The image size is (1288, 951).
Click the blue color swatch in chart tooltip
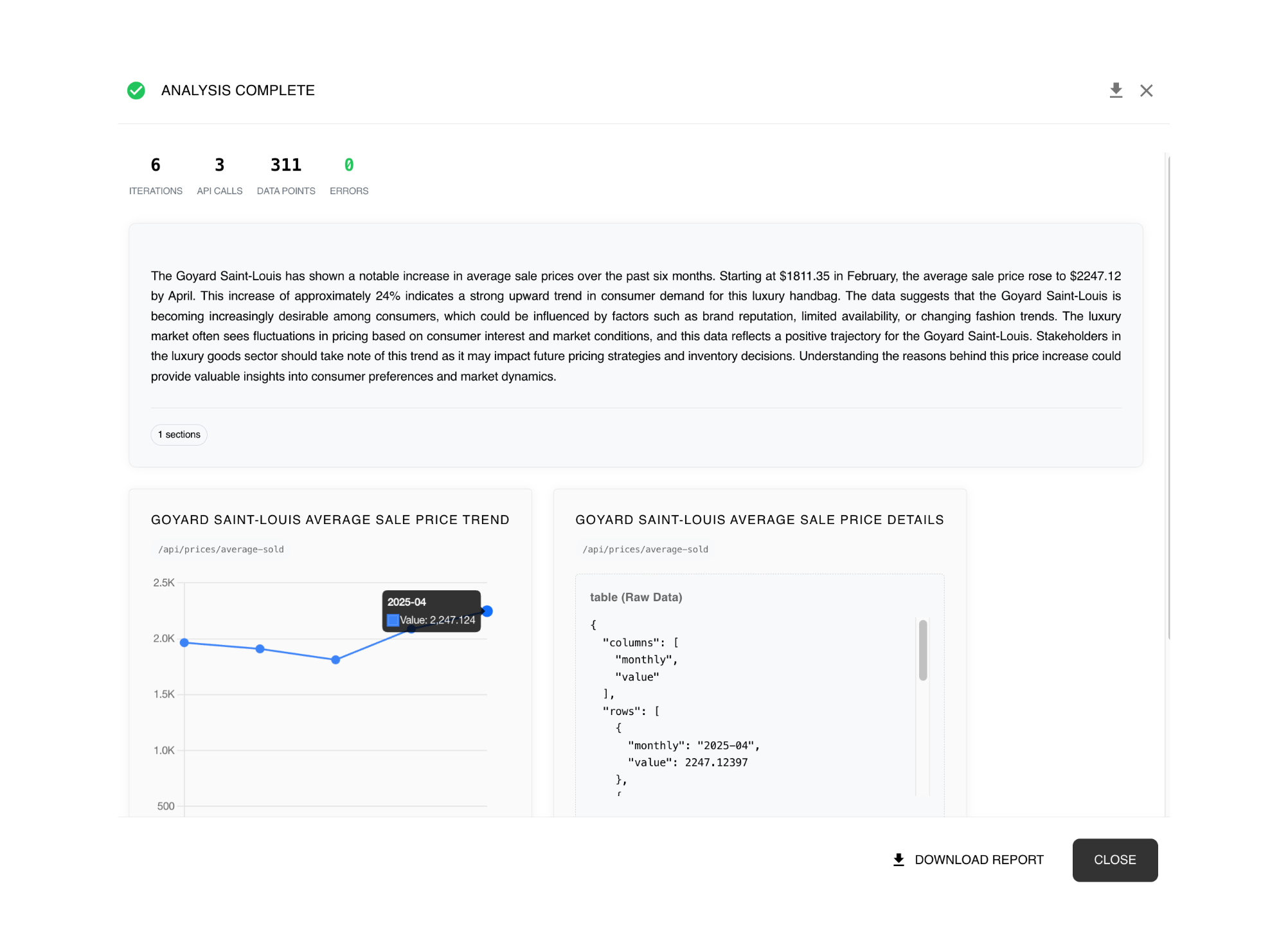(x=393, y=620)
